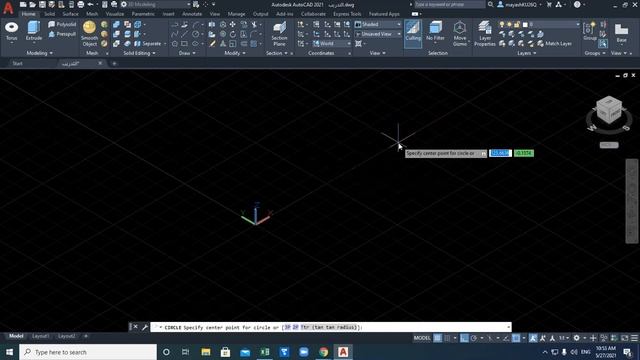Use the Match Layer tool
Viewport: 640px width, 360px height.
[554, 44]
